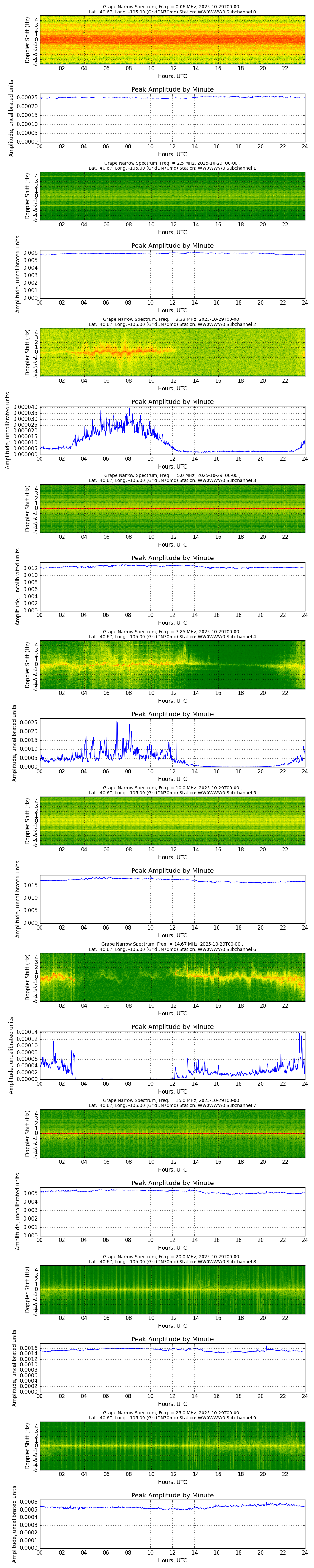
Task: Click the amplitude line plot below 7.85 MHz spectrogram
Action: point(172,743)
